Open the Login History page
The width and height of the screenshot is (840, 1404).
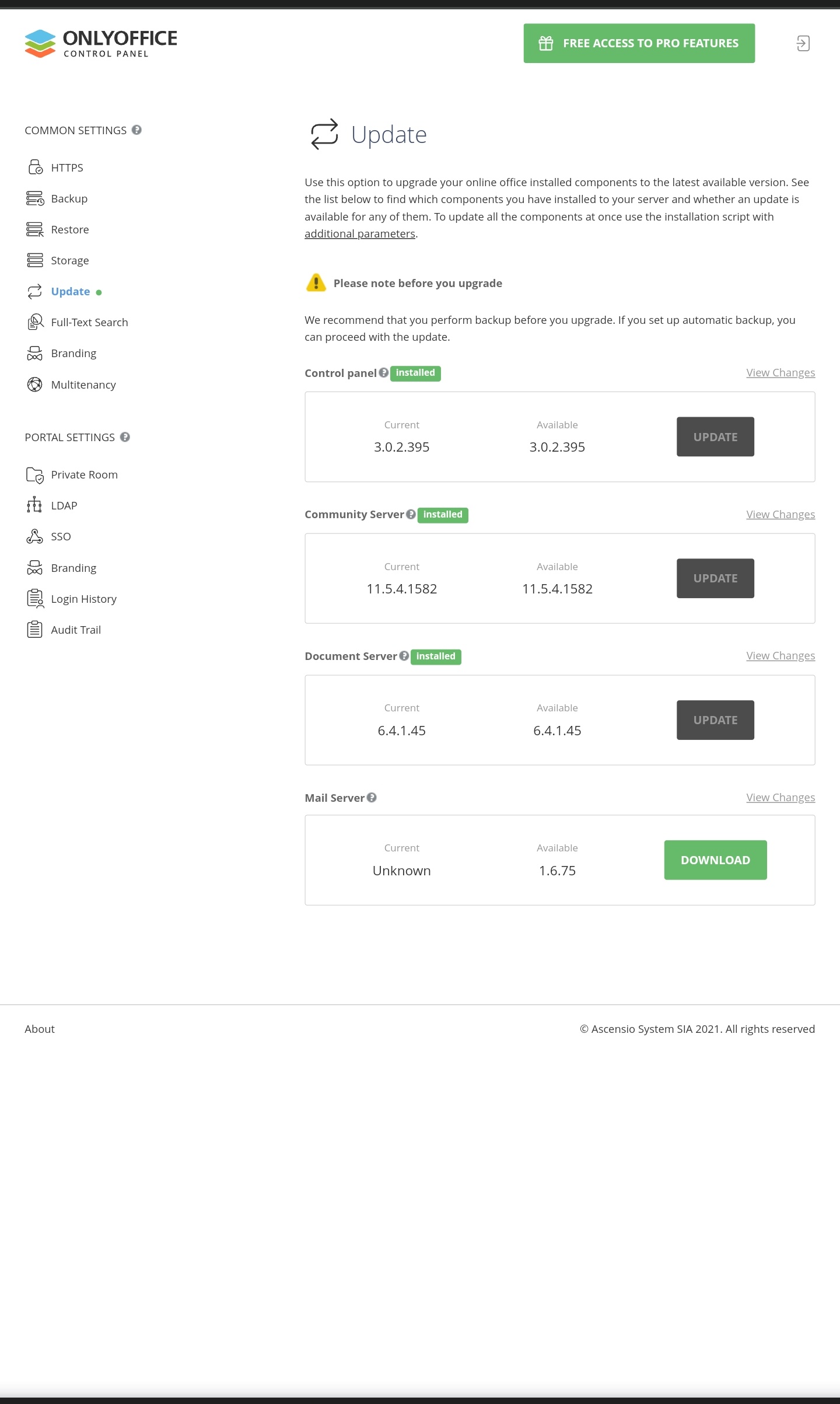pos(84,599)
